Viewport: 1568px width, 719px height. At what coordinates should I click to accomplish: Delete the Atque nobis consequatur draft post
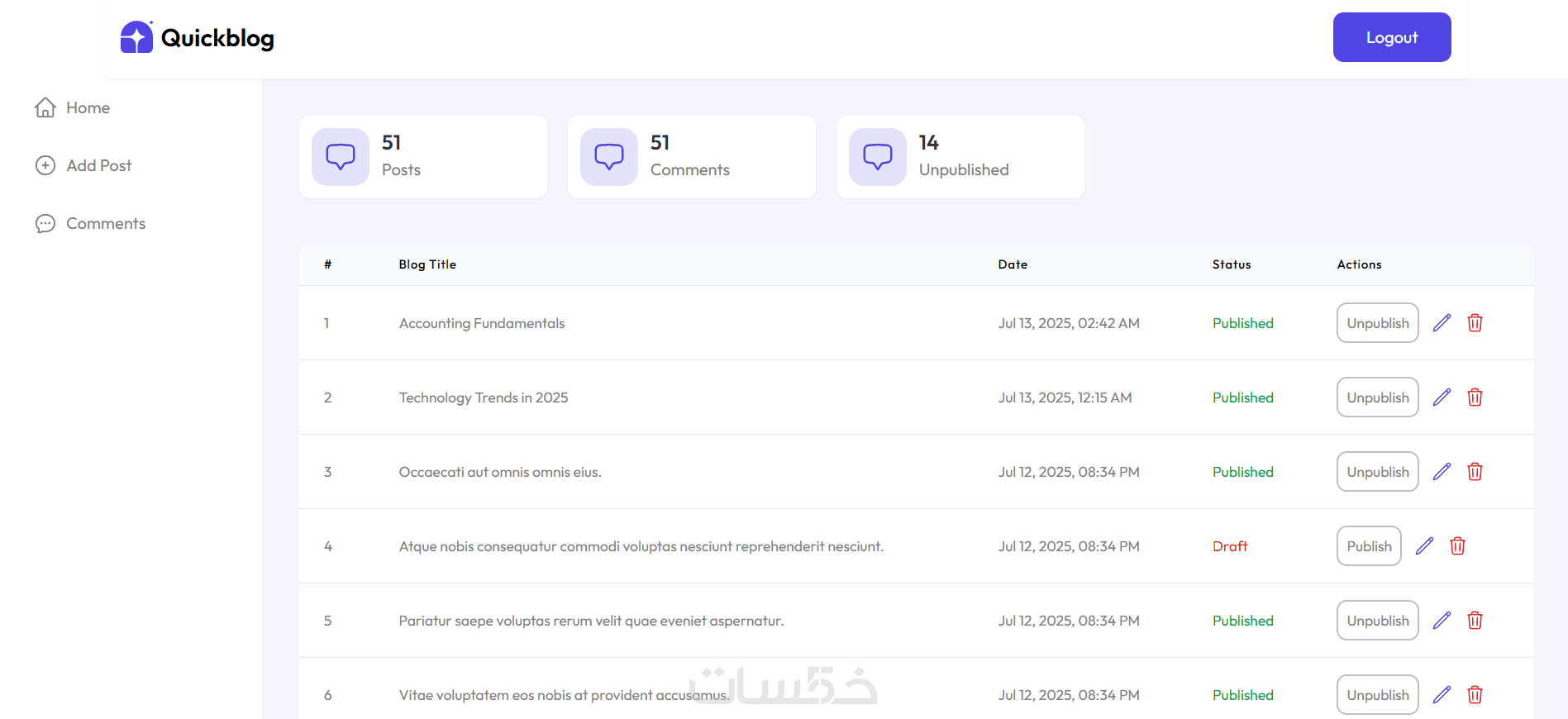(x=1457, y=546)
